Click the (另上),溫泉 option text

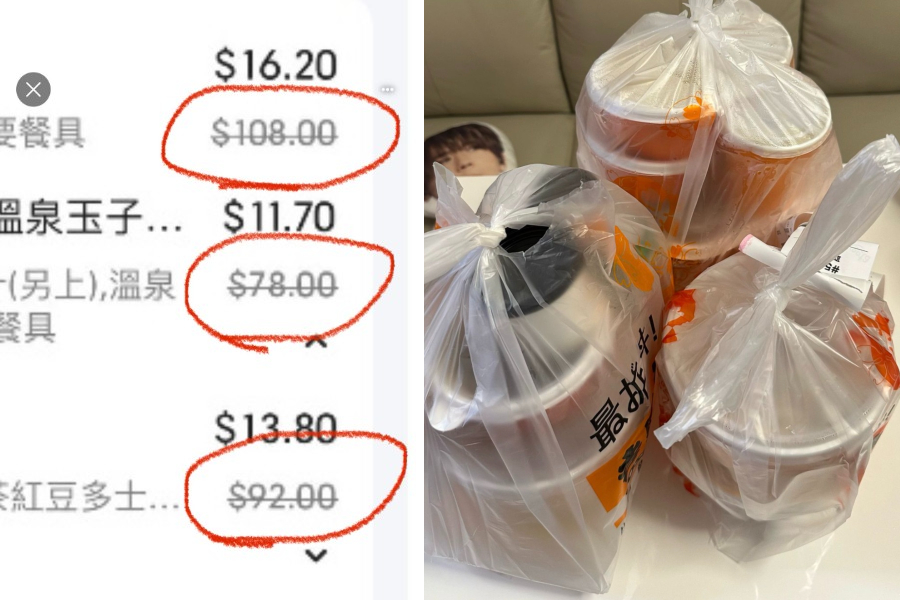point(87,285)
